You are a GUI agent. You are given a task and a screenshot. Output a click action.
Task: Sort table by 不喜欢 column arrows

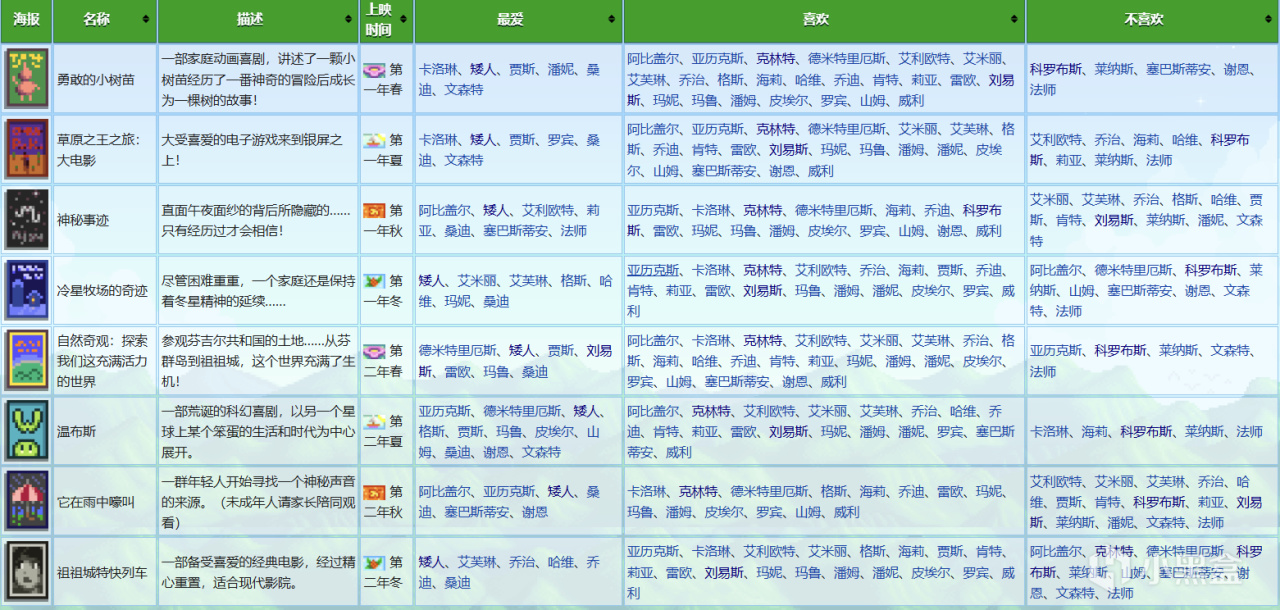coord(1268,20)
